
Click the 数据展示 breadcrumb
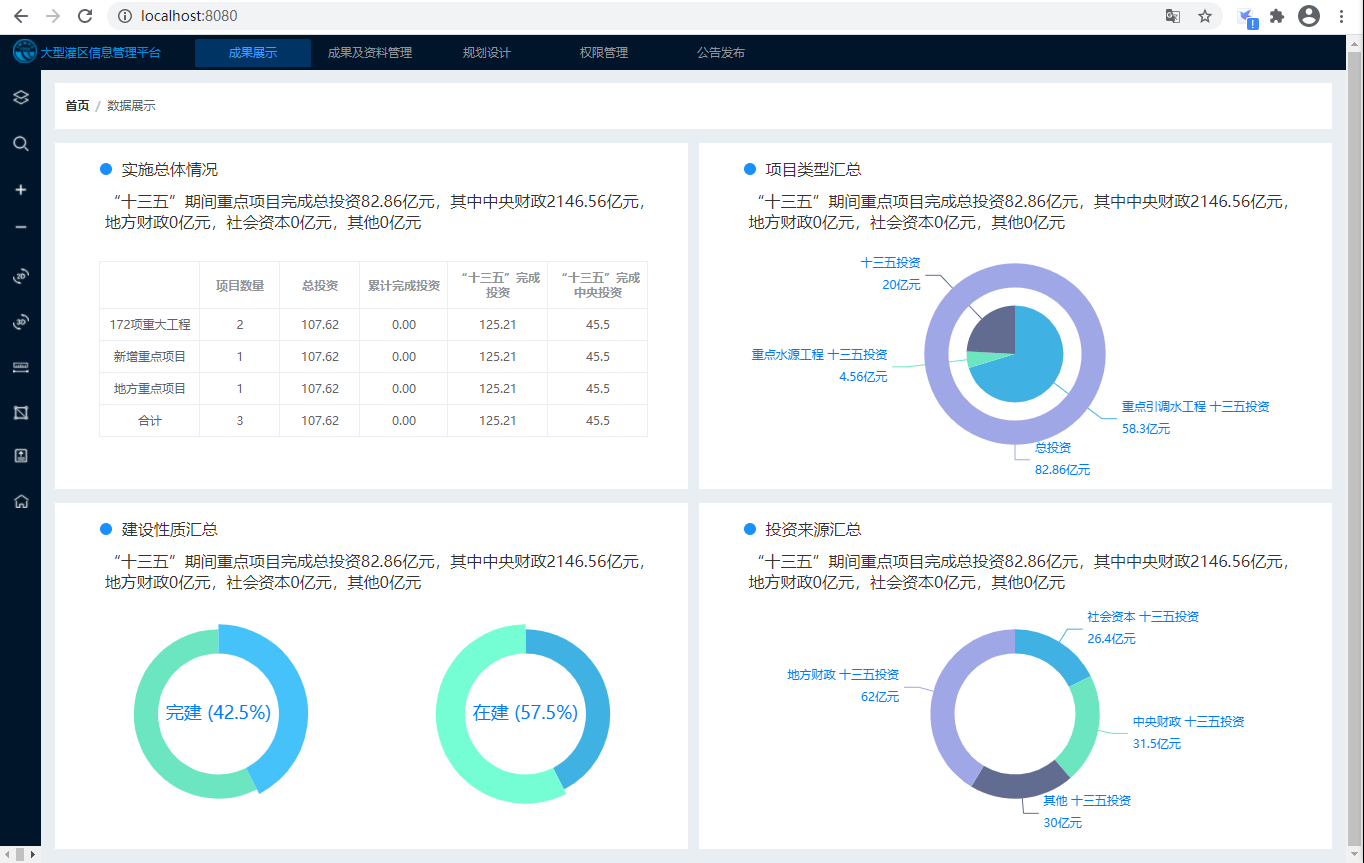131,106
